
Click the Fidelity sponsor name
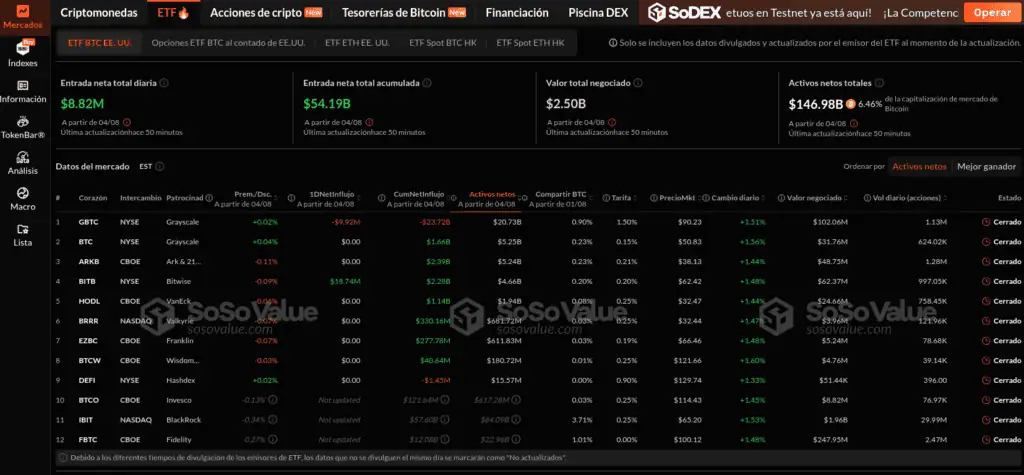tap(179, 439)
